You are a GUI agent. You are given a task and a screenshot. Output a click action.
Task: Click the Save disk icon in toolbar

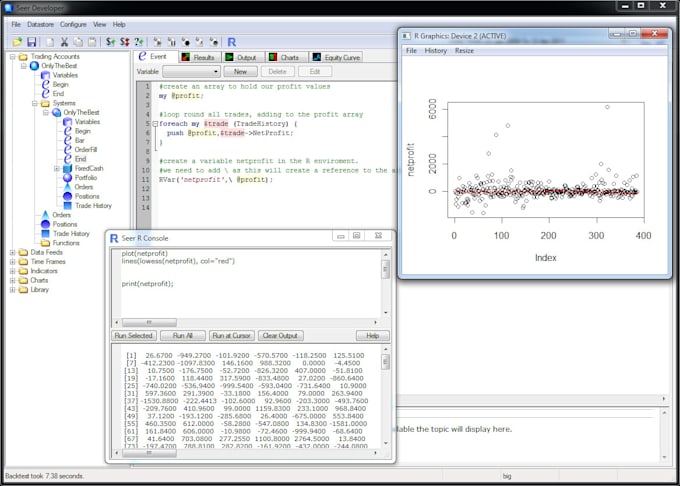32,42
